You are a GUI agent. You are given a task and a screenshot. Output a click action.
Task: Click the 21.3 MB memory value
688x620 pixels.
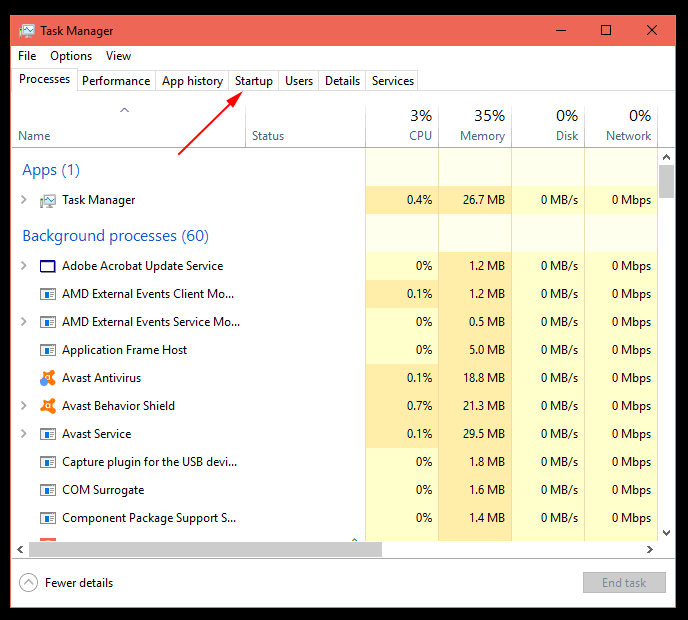(484, 406)
